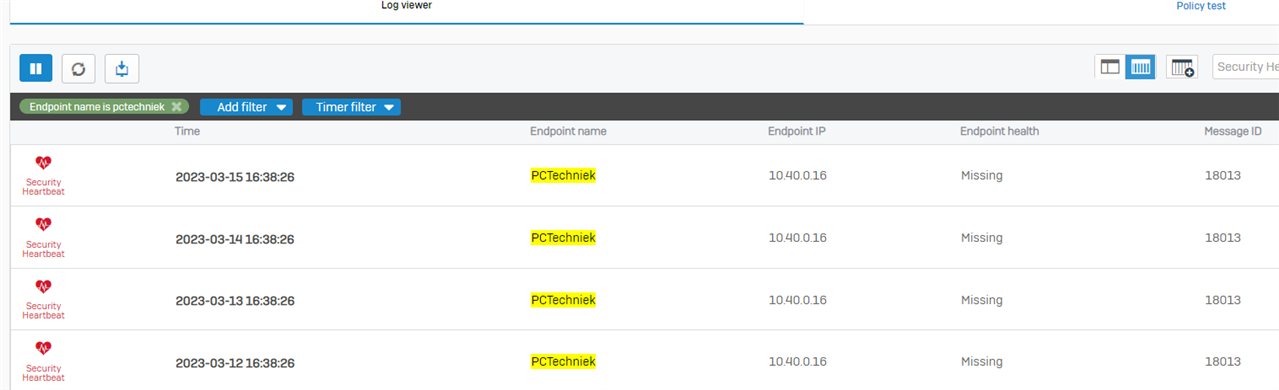
Task: Click the Endpoint health column header
Action: [999, 131]
